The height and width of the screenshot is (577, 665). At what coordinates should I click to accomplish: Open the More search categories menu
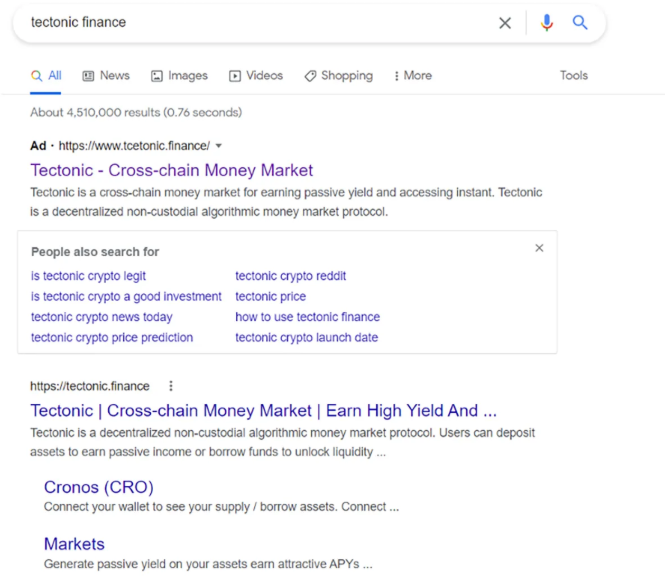[412, 76]
